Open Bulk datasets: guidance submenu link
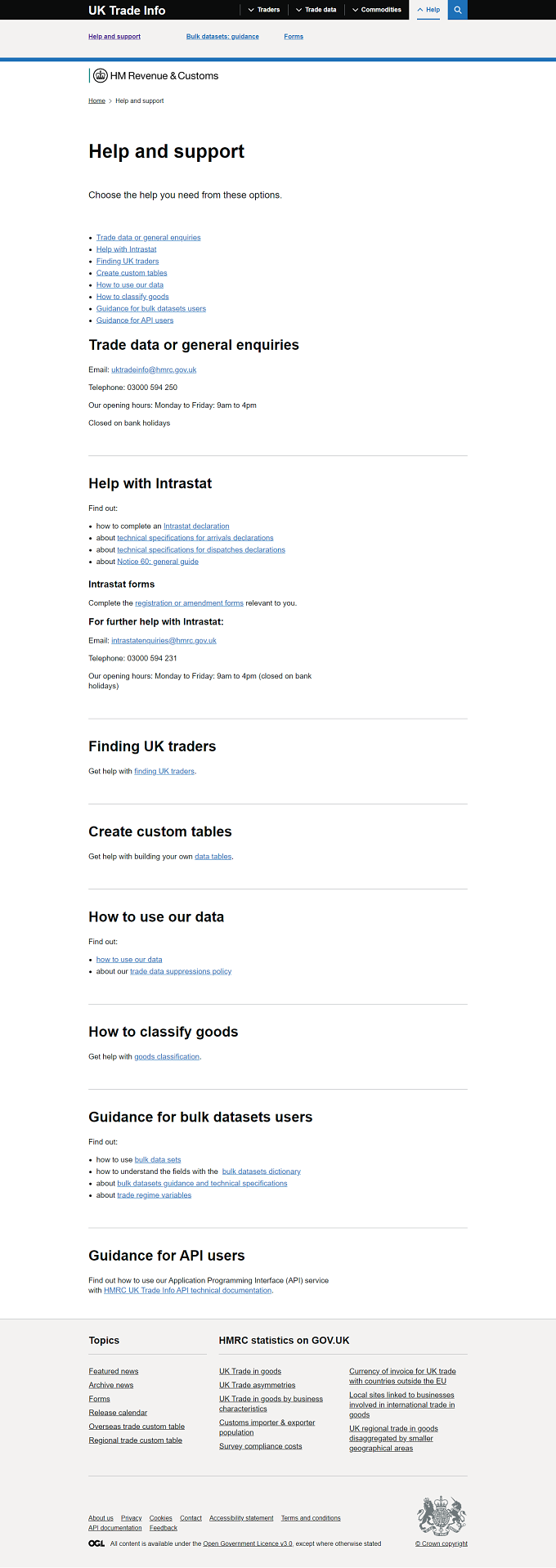556x1568 pixels. click(222, 36)
